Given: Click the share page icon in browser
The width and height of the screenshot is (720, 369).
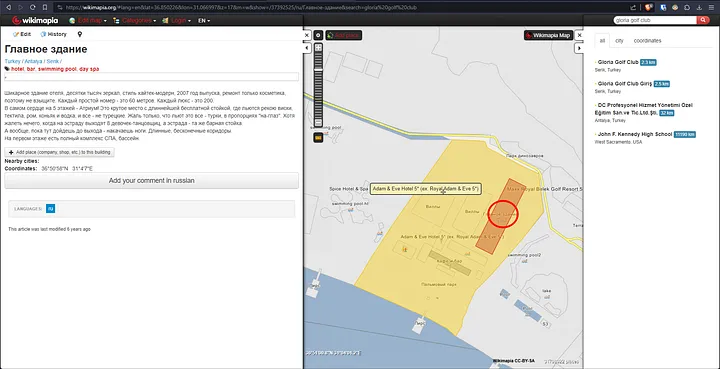Looking at the screenshot, I should (634, 7).
